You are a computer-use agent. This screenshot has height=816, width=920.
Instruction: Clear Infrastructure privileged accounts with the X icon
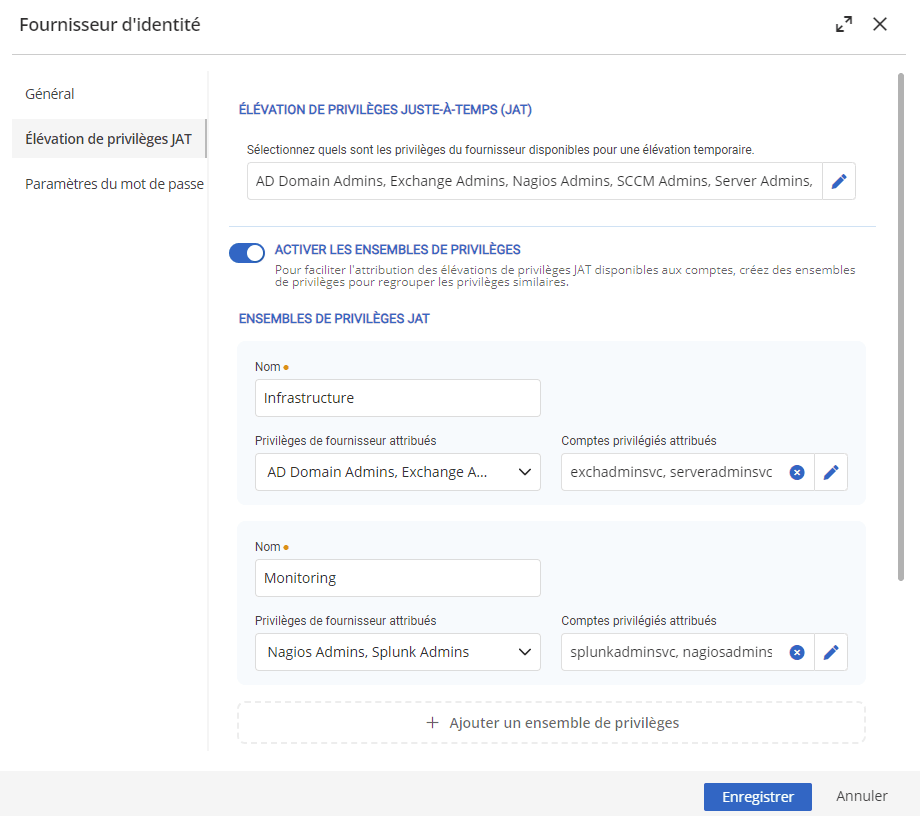797,472
